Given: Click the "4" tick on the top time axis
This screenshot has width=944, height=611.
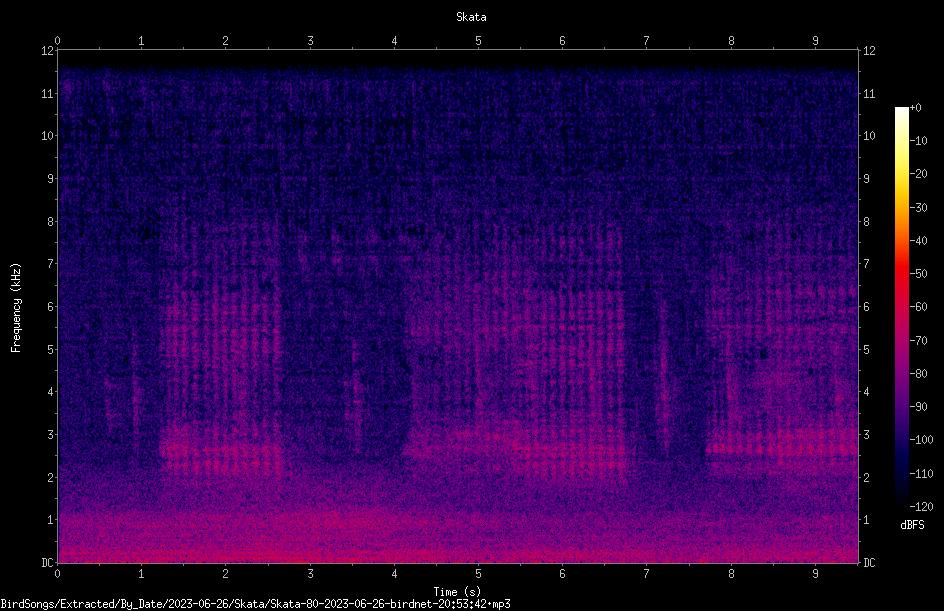Looking at the screenshot, I should click(x=394, y=41).
